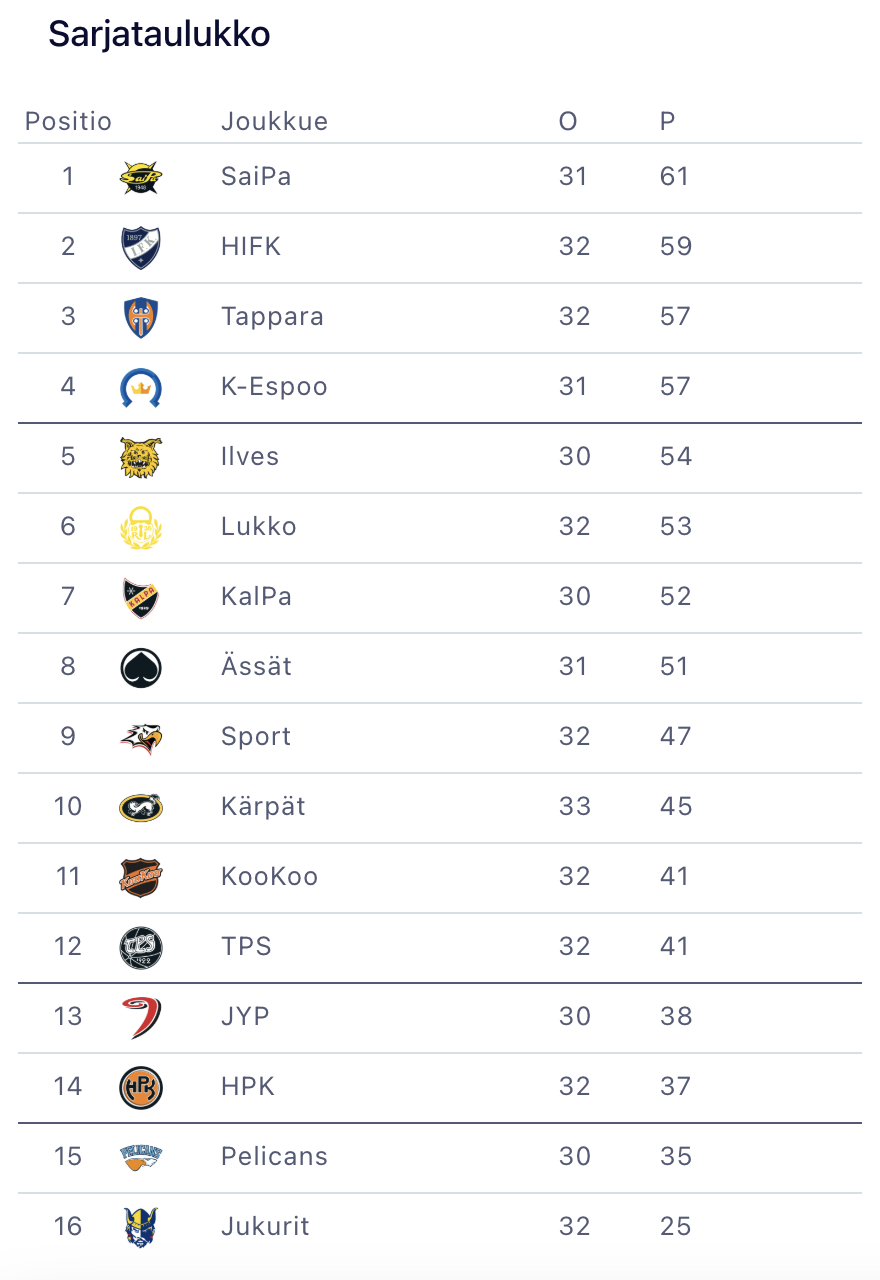Image resolution: width=880 pixels, height=1280 pixels.
Task: Click the Sport eagle logo
Action: 140,738
